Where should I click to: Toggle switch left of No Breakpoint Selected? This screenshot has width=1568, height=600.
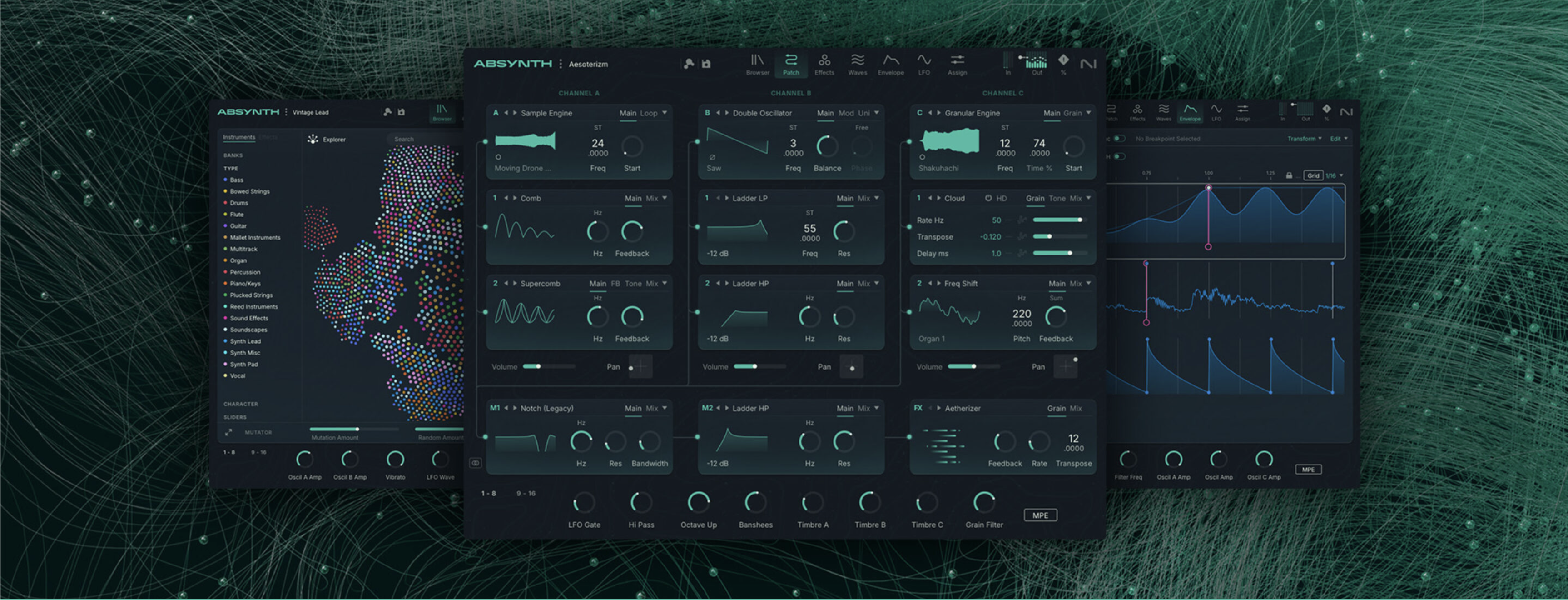1119,139
